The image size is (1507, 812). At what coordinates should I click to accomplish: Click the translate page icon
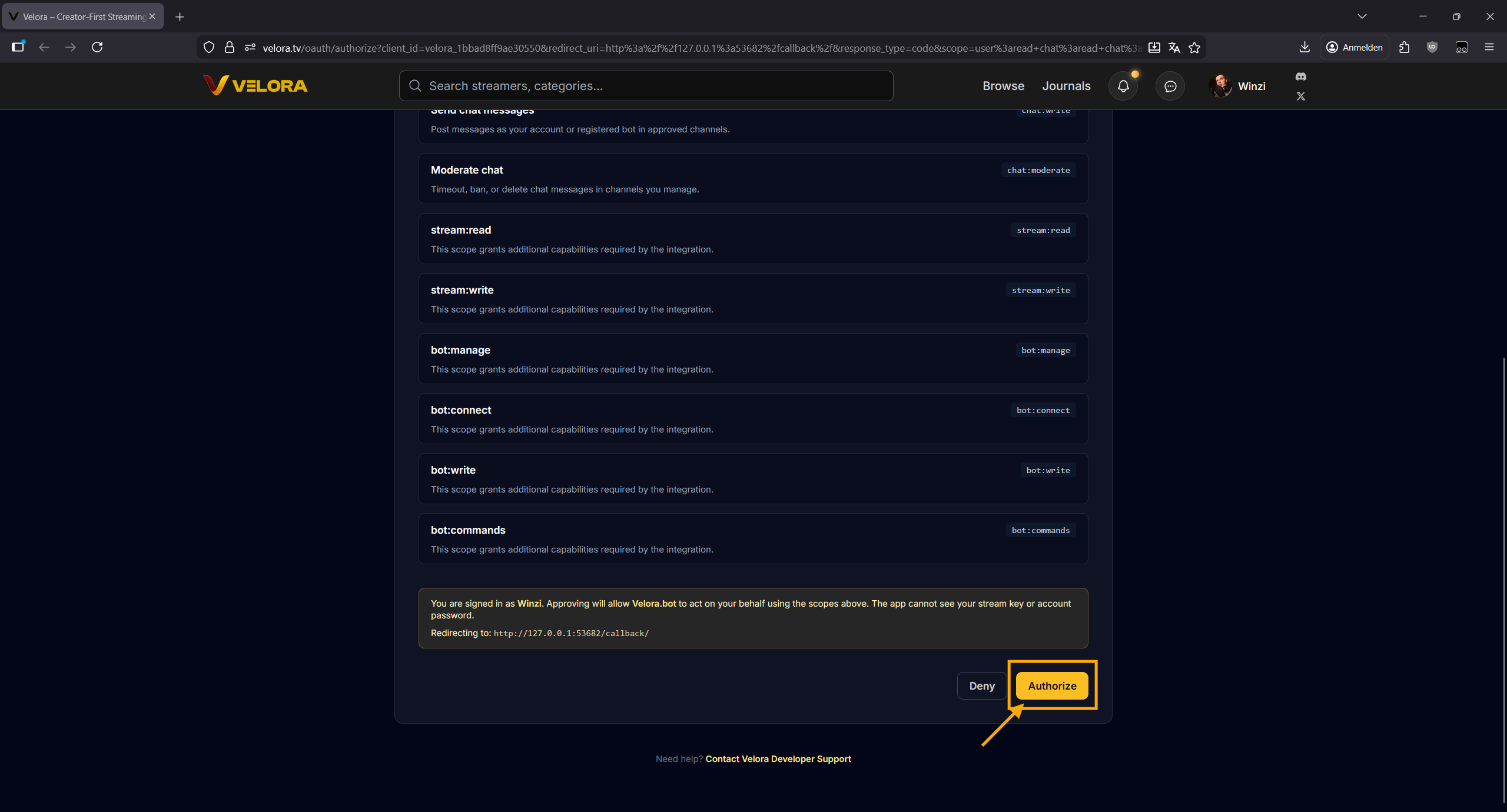[1174, 48]
